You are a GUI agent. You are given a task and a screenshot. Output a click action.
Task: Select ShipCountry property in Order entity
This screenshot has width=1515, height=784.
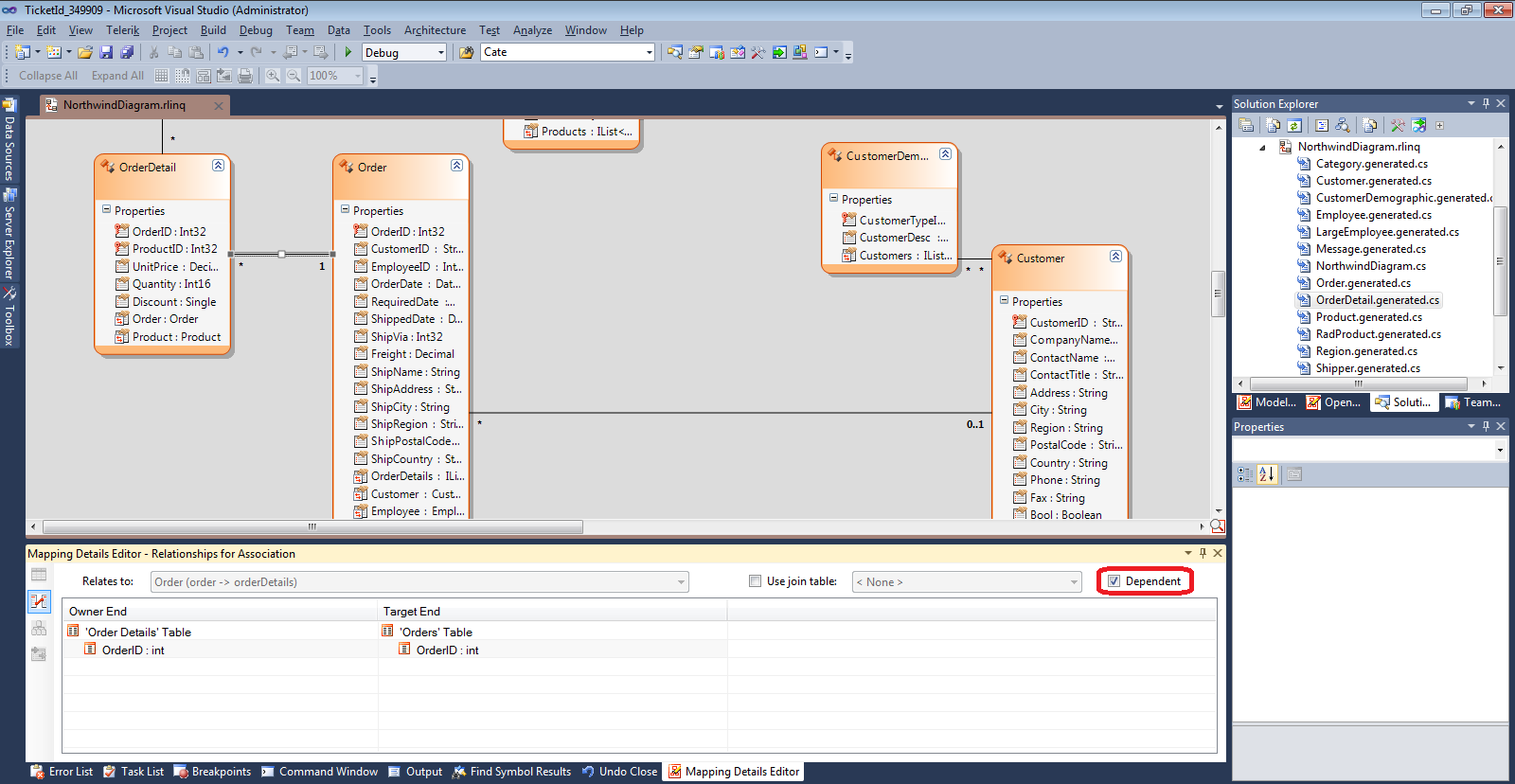(408, 459)
